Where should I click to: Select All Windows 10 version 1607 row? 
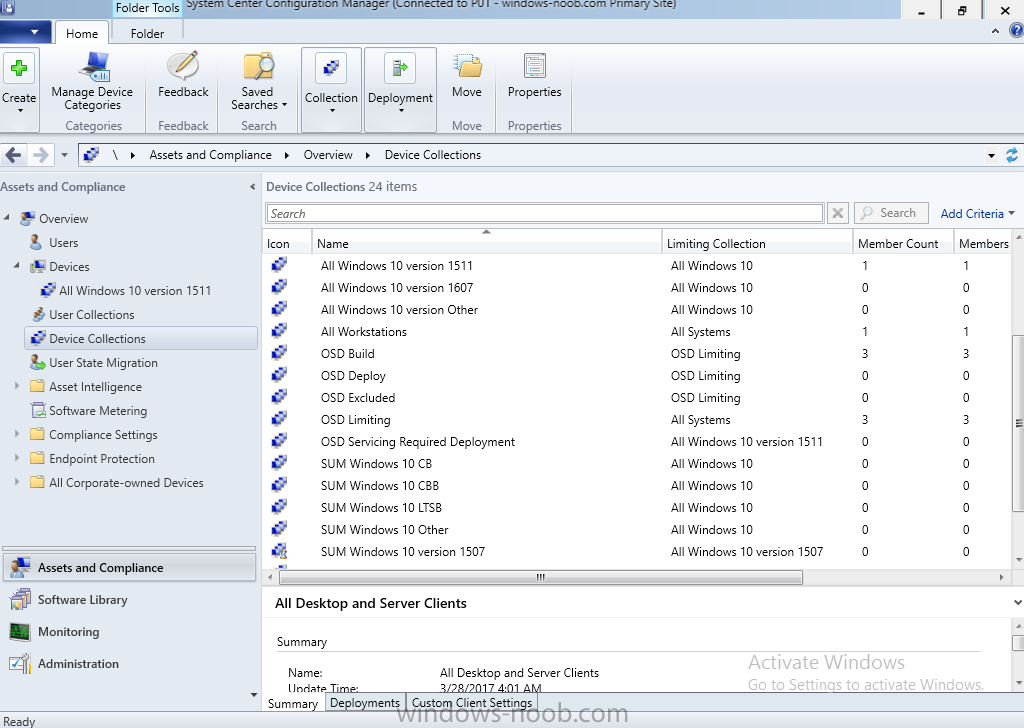point(637,287)
